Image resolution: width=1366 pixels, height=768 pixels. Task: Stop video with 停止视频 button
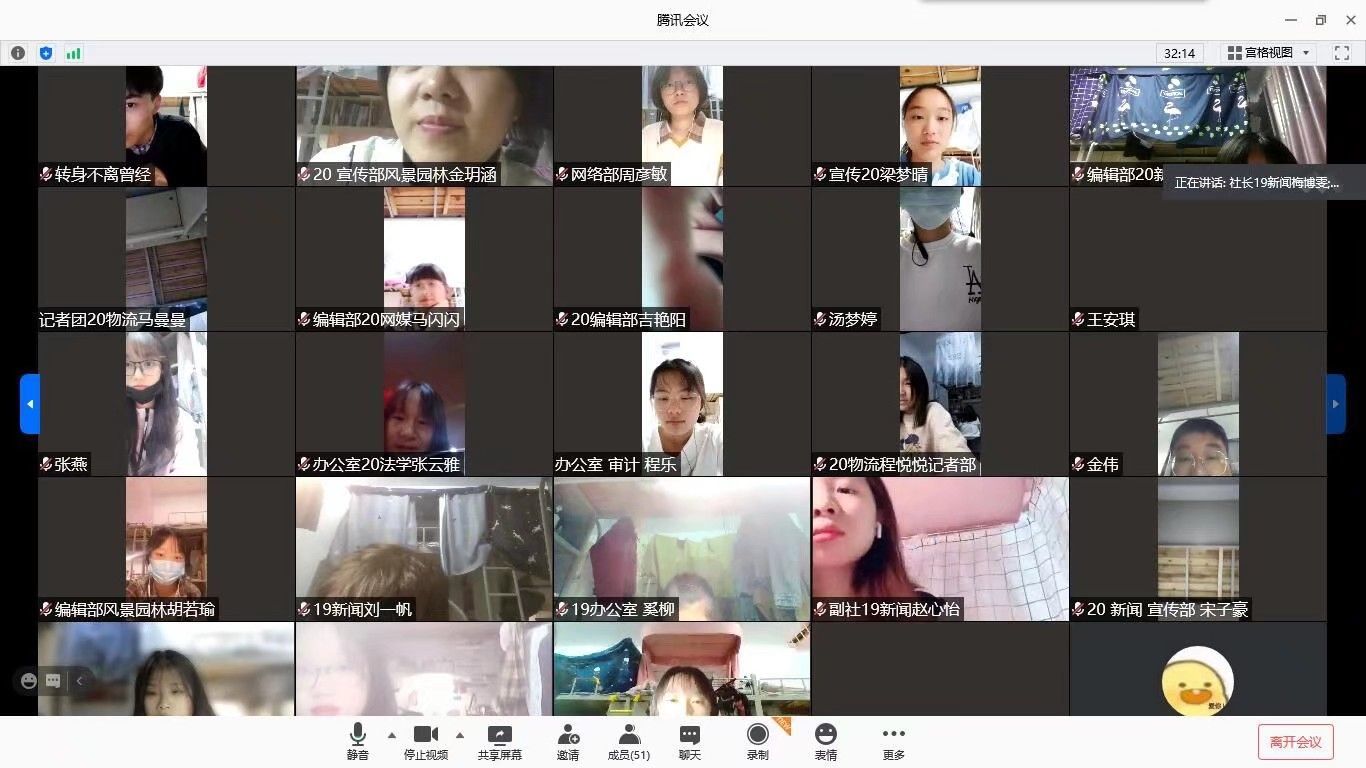426,742
